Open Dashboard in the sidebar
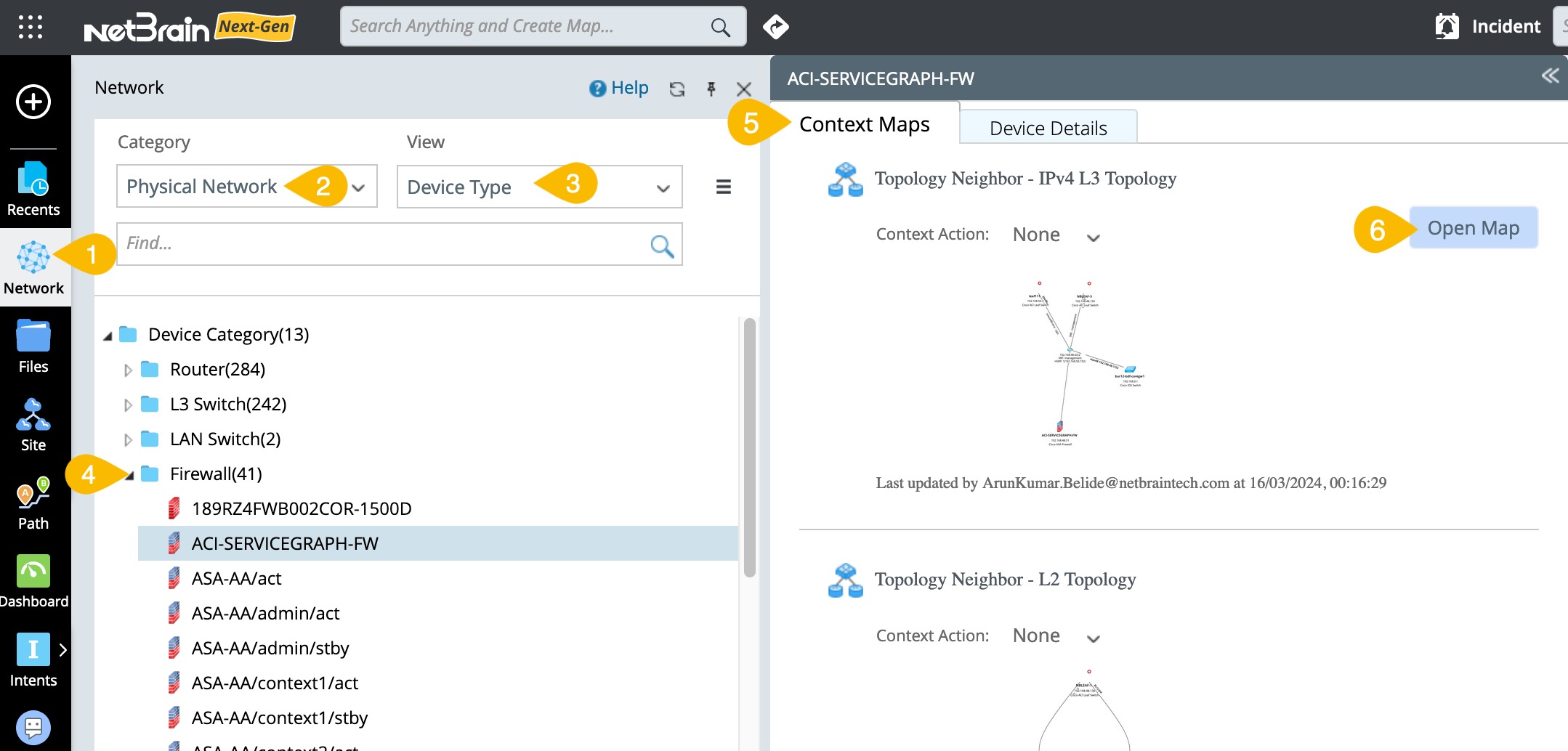Screen dimensions: 1568x751 [33, 582]
